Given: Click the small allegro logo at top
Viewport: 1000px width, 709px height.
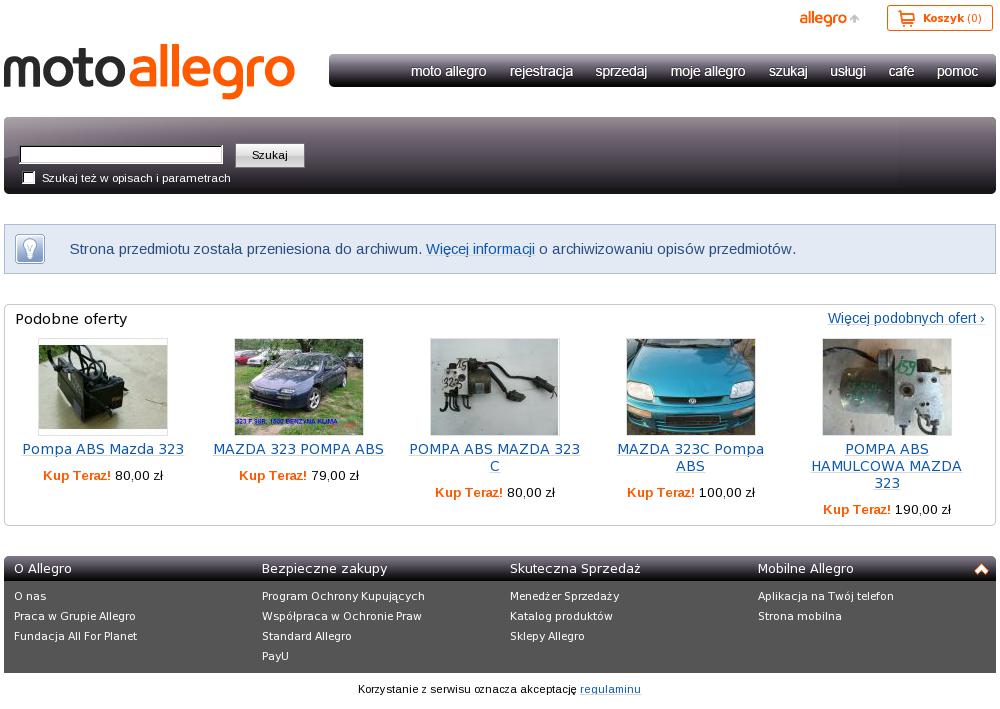Looking at the screenshot, I should [x=829, y=18].
